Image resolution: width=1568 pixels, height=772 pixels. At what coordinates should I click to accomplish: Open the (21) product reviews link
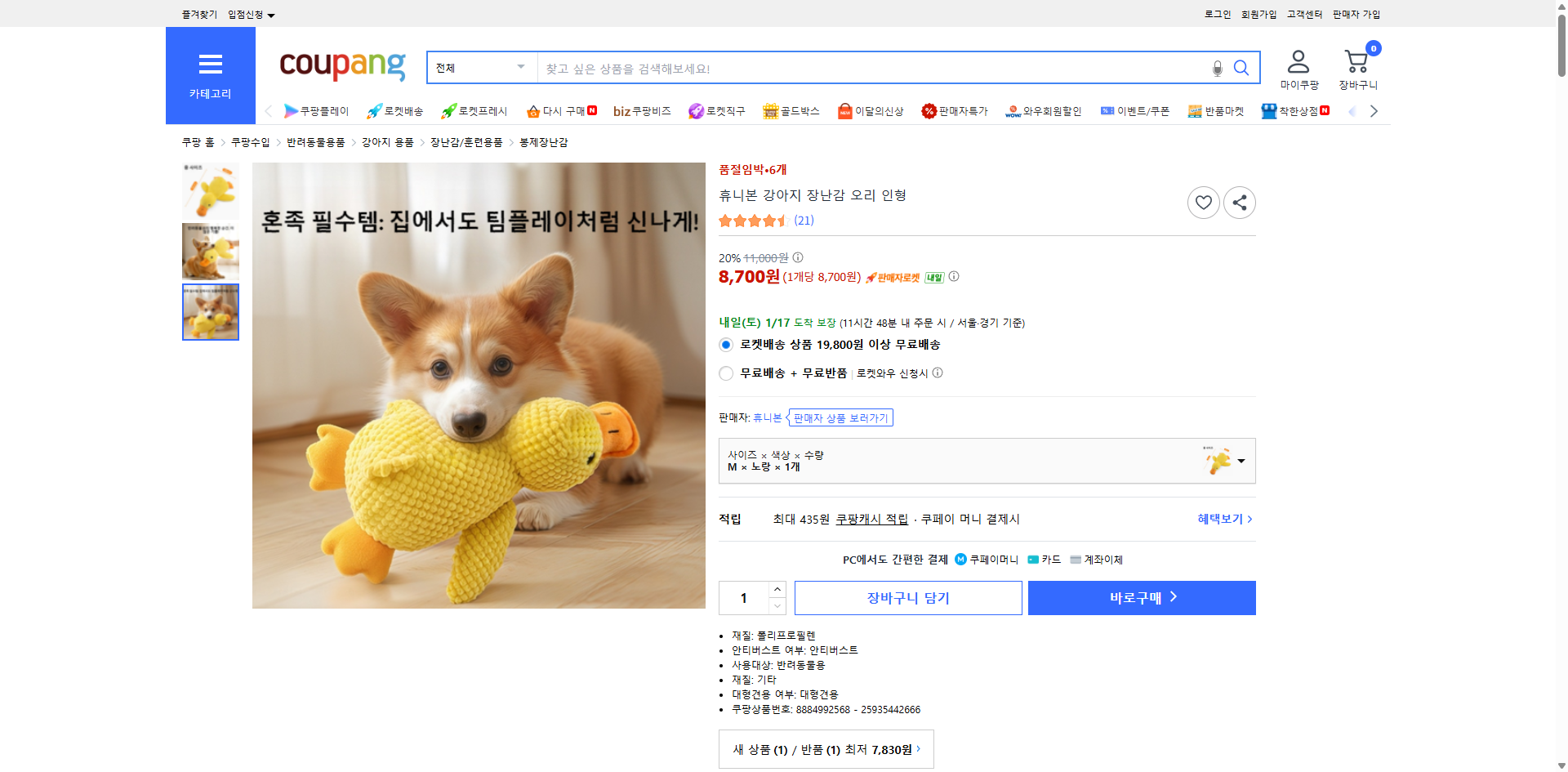click(x=803, y=220)
